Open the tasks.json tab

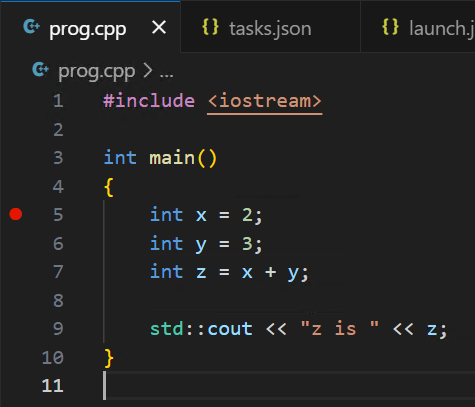tap(270, 27)
